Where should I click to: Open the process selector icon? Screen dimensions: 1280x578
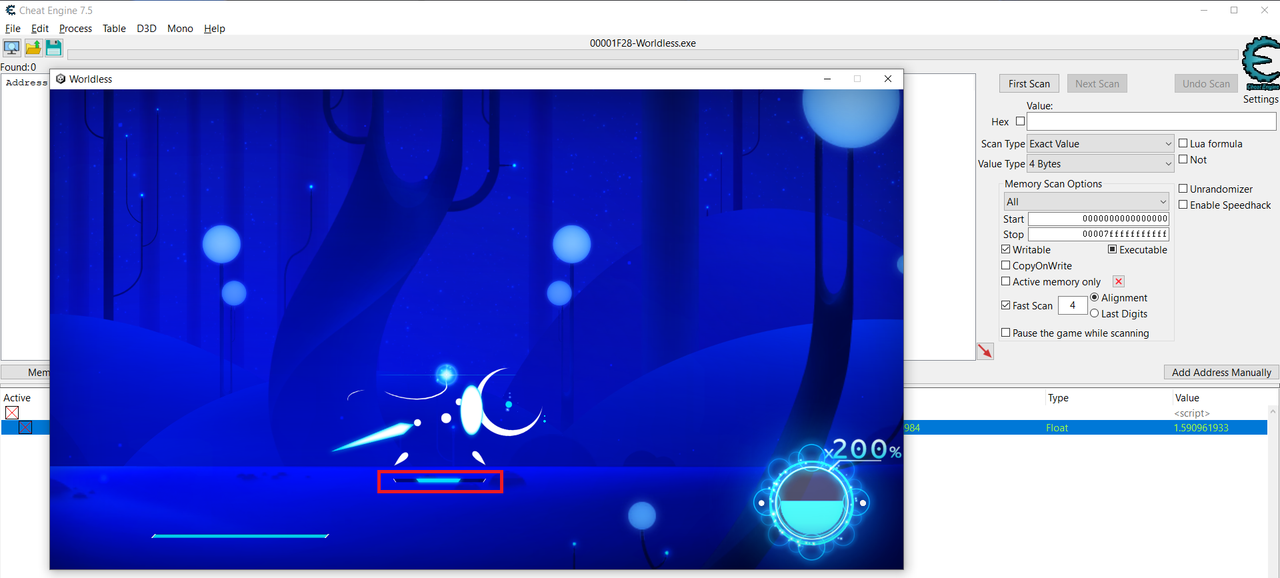(12, 47)
